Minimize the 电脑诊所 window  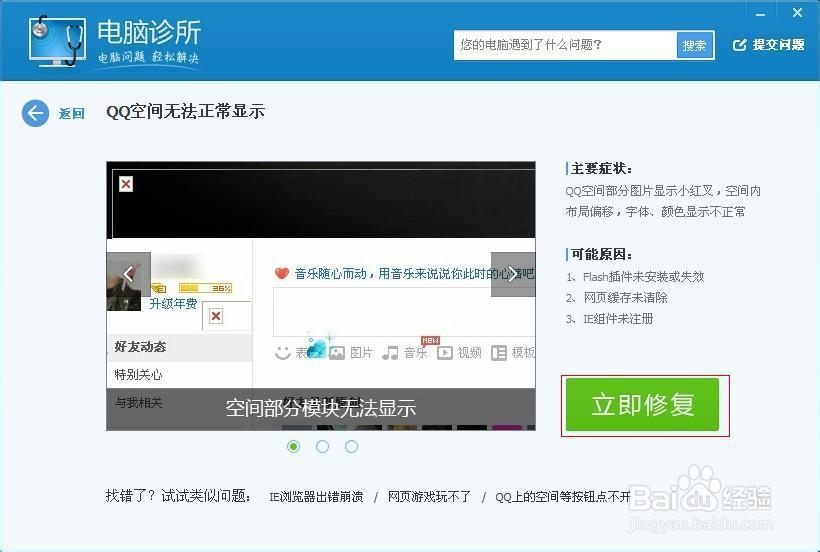click(x=761, y=14)
